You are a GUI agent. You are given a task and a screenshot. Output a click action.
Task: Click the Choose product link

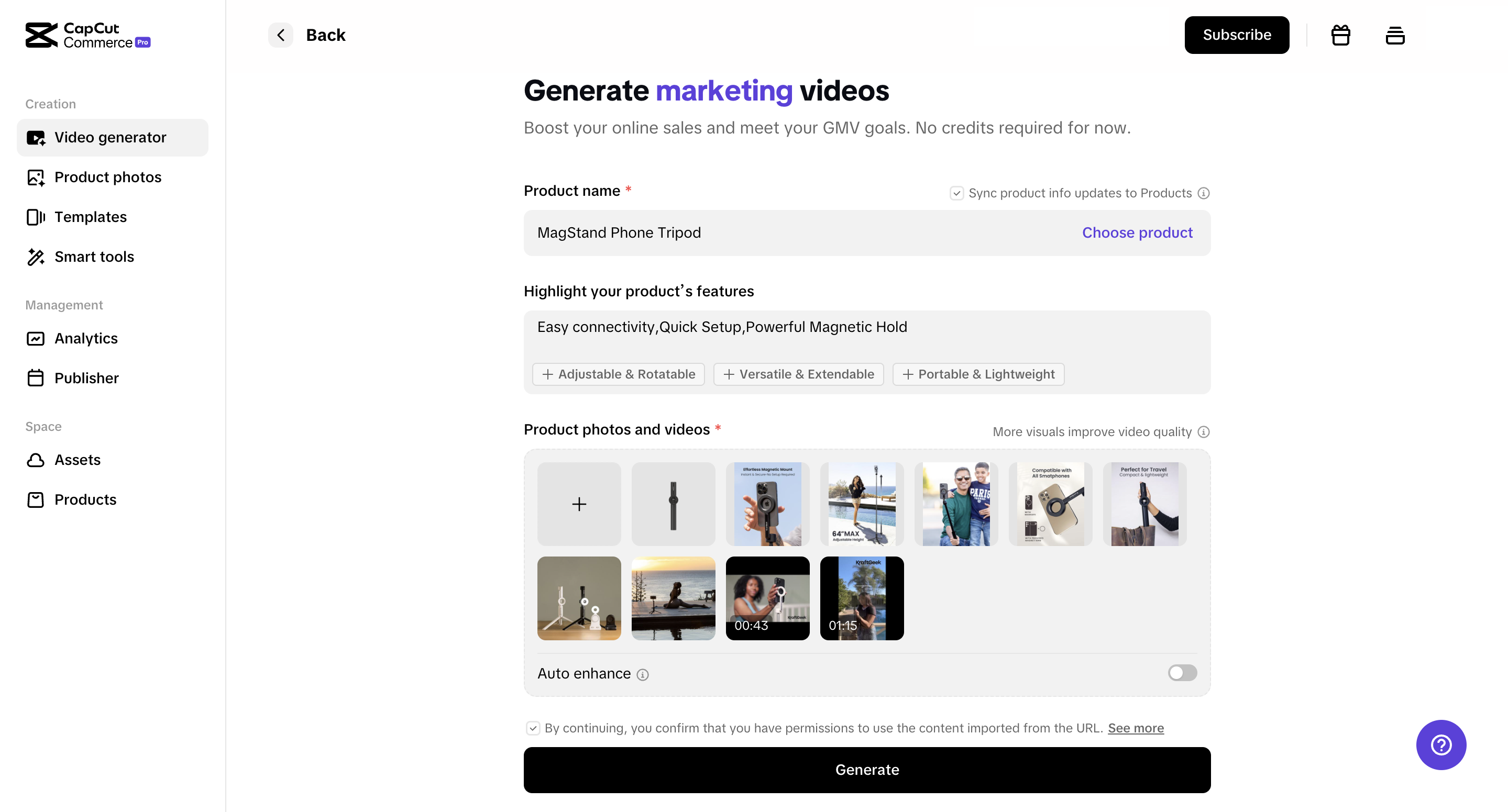tap(1137, 233)
